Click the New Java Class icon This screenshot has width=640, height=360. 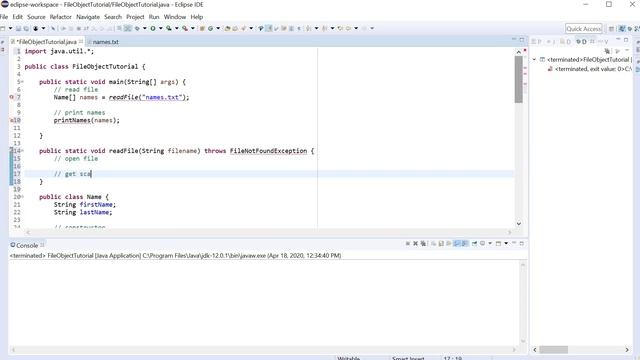pyautogui.click(x=211, y=29)
